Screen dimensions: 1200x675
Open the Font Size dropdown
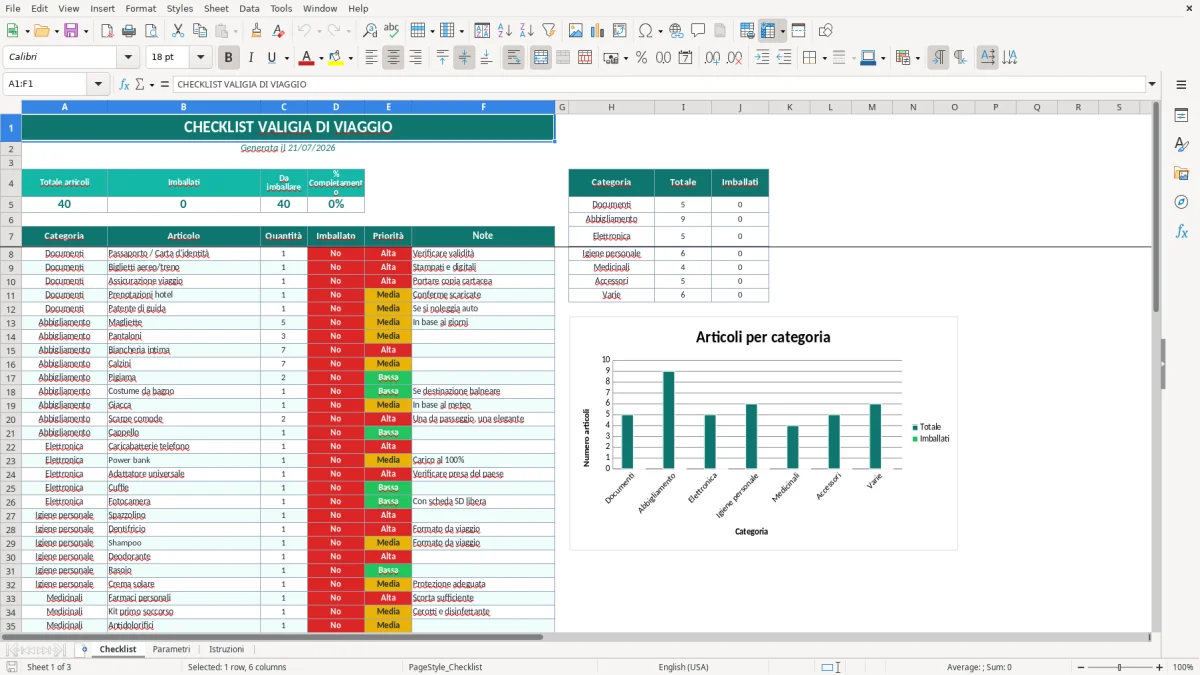pyautogui.click(x=201, y=58)
